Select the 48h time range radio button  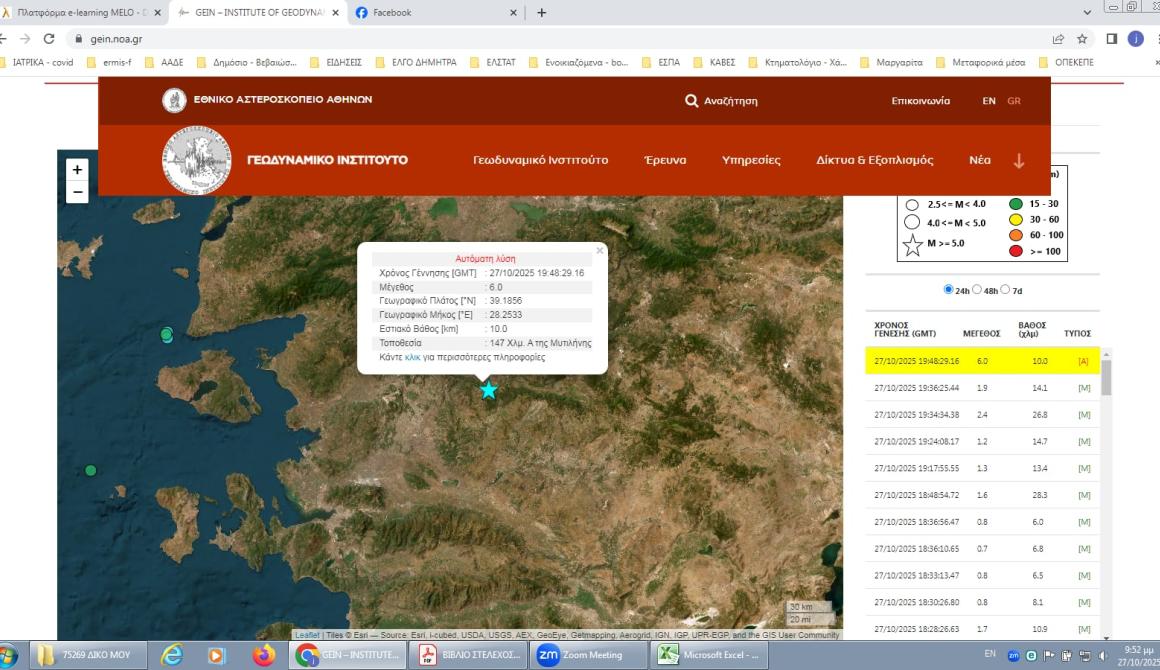point(978,290)
